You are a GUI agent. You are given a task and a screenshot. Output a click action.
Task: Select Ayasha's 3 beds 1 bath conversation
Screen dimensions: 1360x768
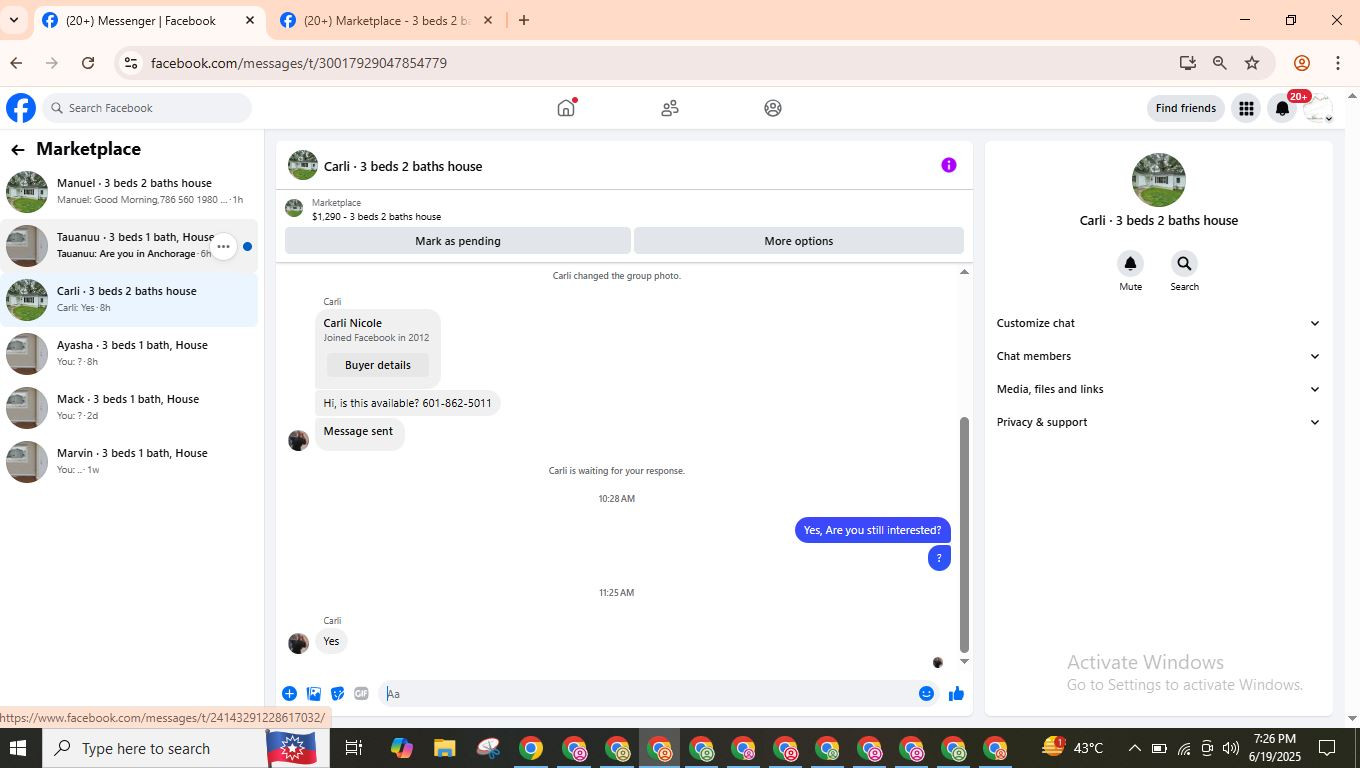point(129,353)
